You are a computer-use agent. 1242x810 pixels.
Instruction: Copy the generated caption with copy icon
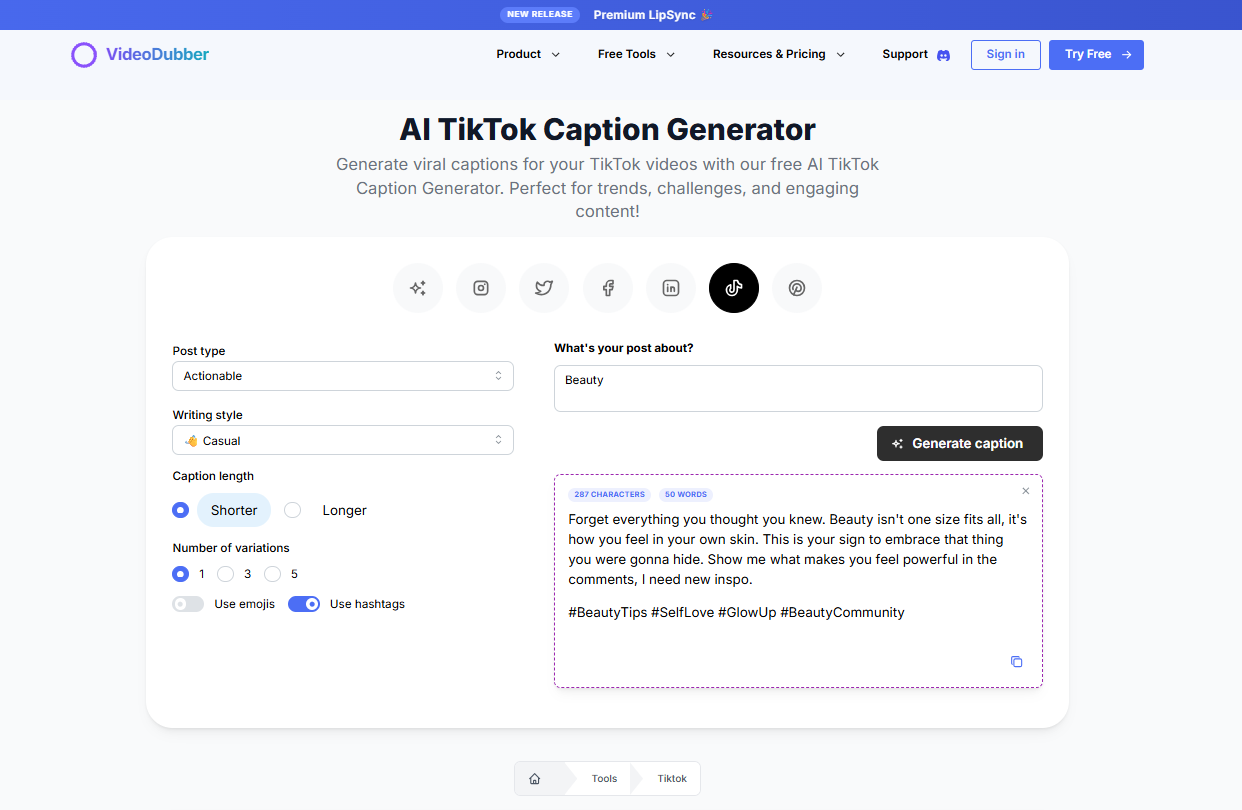coord(1016,662)
